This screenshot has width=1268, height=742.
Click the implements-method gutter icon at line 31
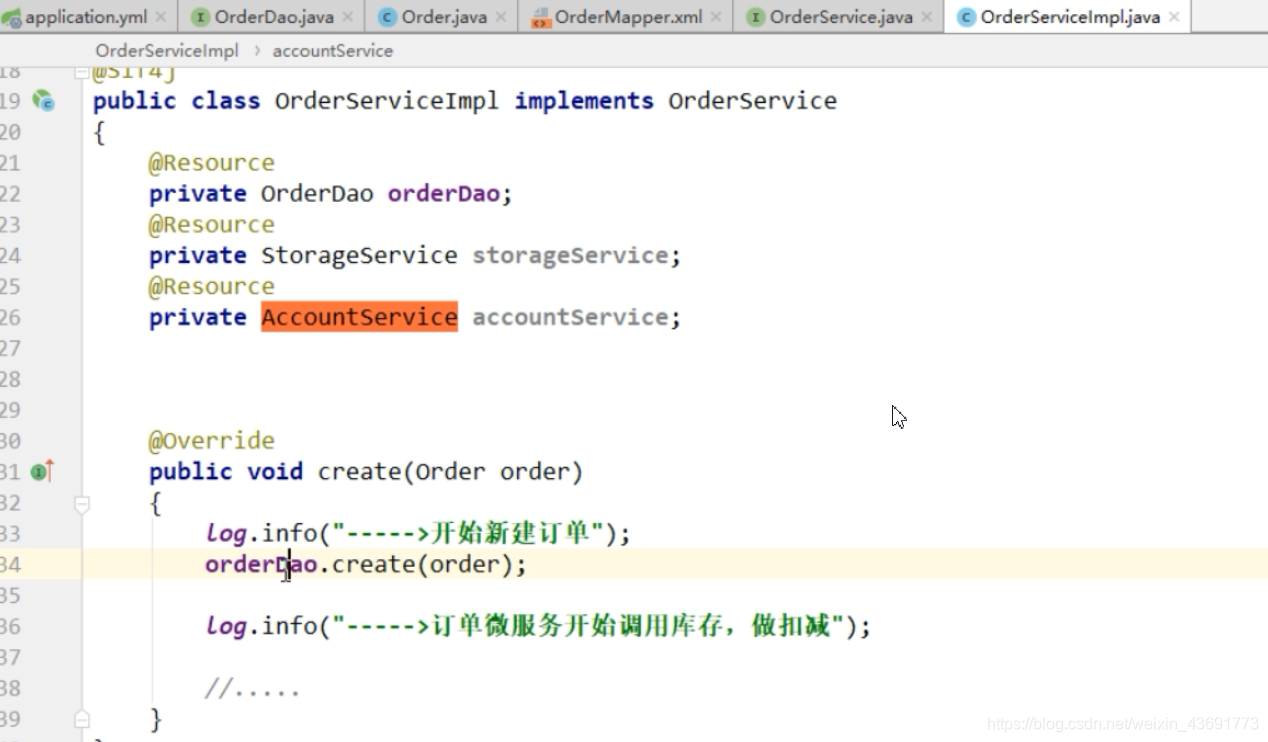click(x=42, y=471)
